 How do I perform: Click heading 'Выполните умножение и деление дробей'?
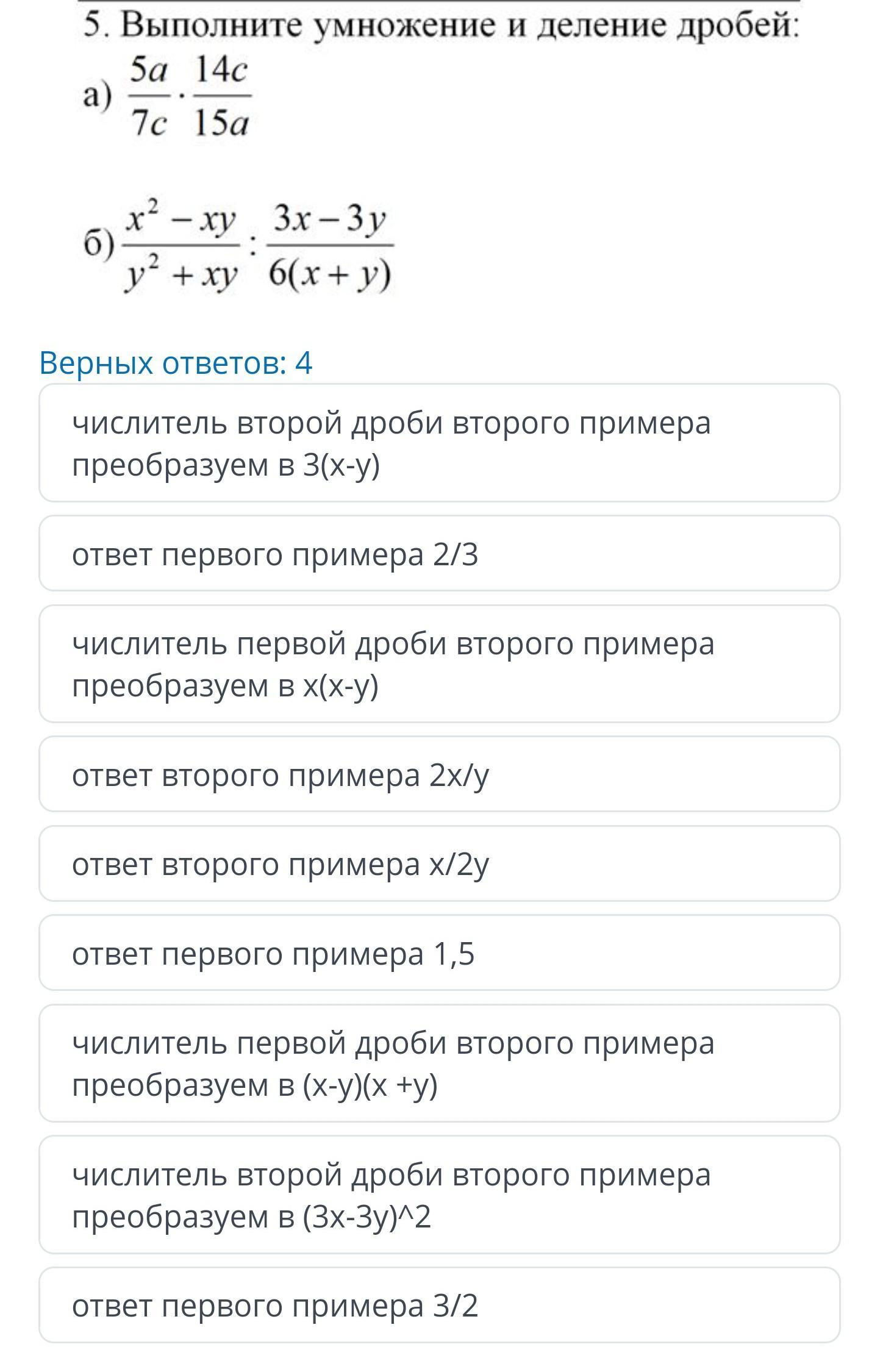pyautogui.click(x=459, y=26)
